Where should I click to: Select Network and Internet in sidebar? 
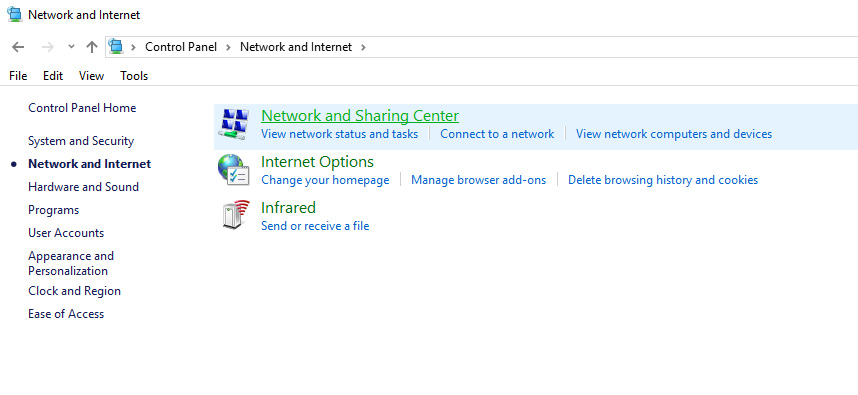[90, 164]
